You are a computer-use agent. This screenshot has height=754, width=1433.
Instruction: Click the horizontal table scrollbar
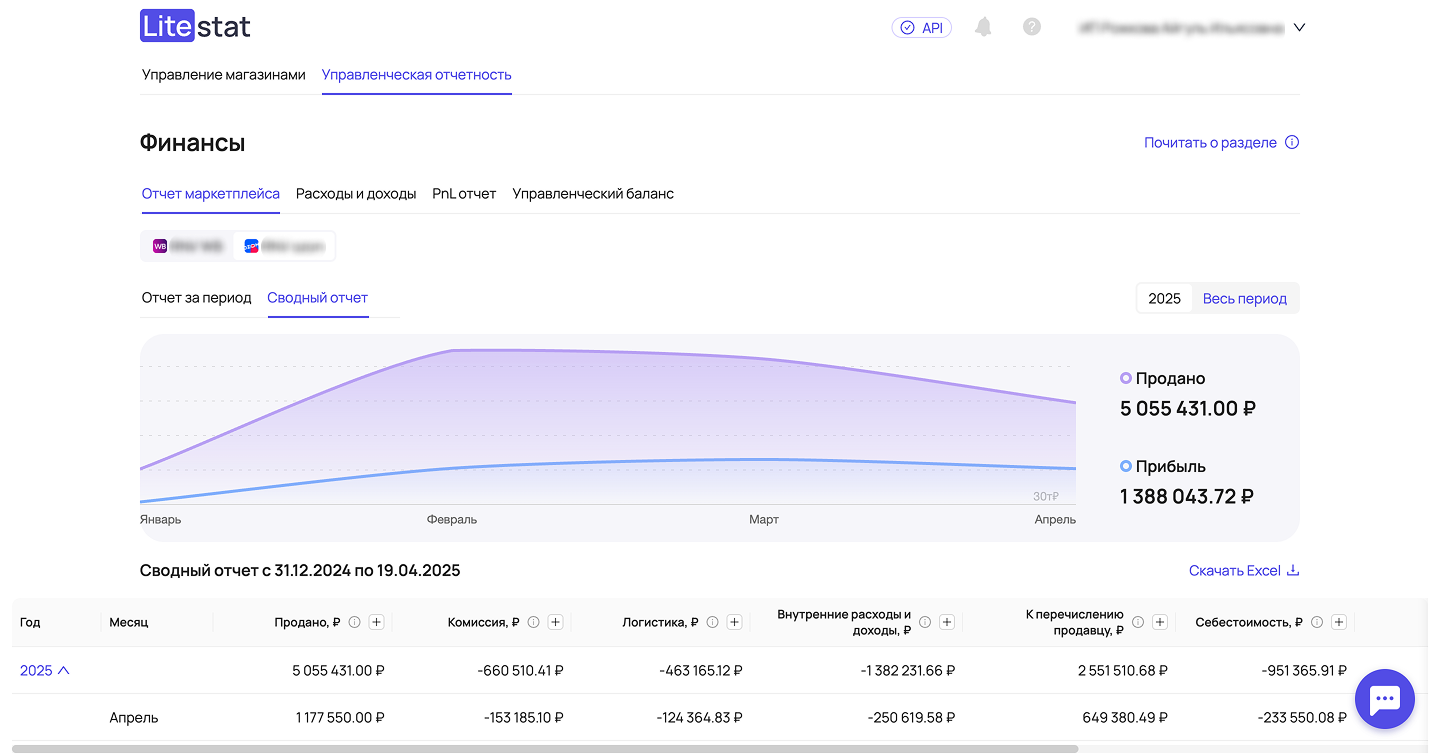click(545, 748)
